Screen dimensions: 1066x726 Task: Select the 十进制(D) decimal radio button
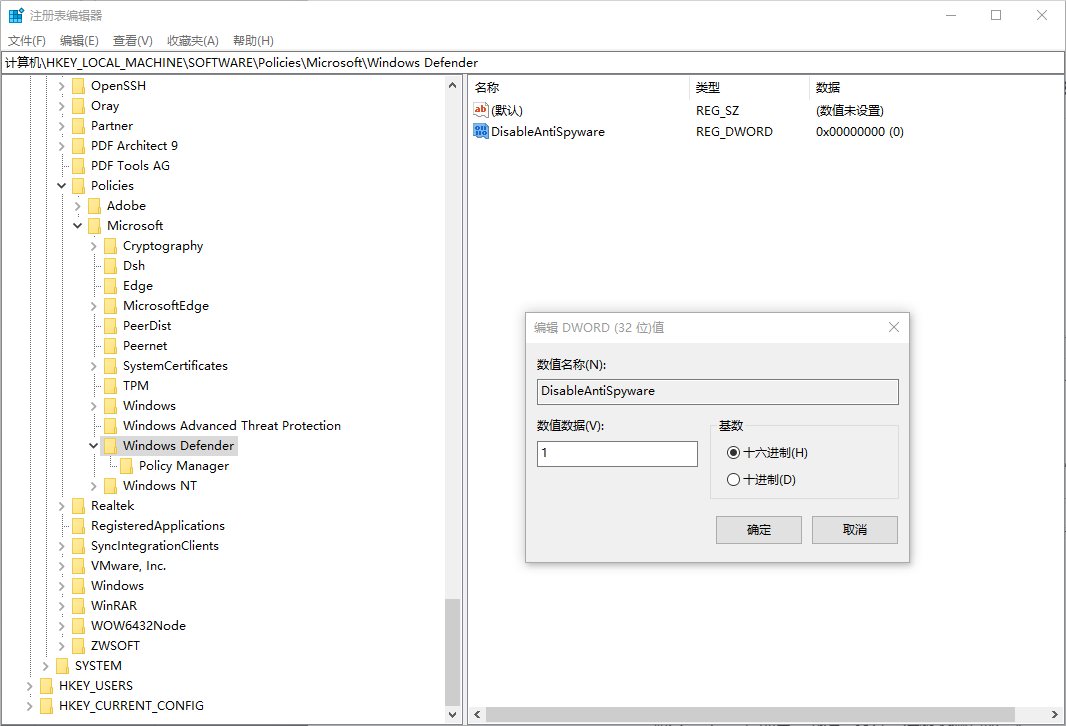tap(734, 480)
